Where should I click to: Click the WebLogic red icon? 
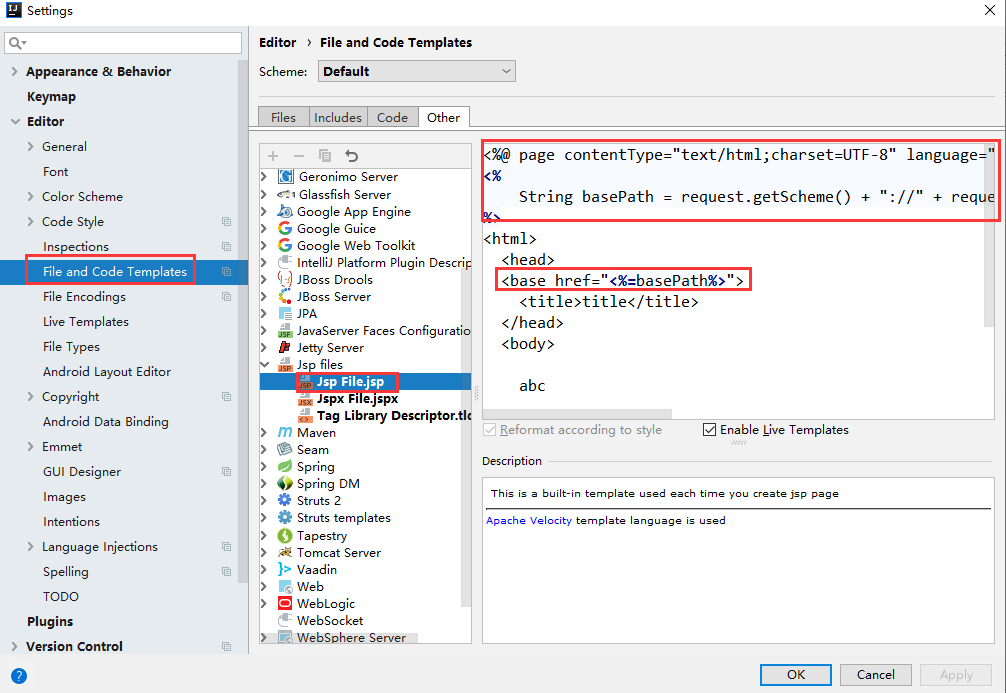(x=285, y=604)
